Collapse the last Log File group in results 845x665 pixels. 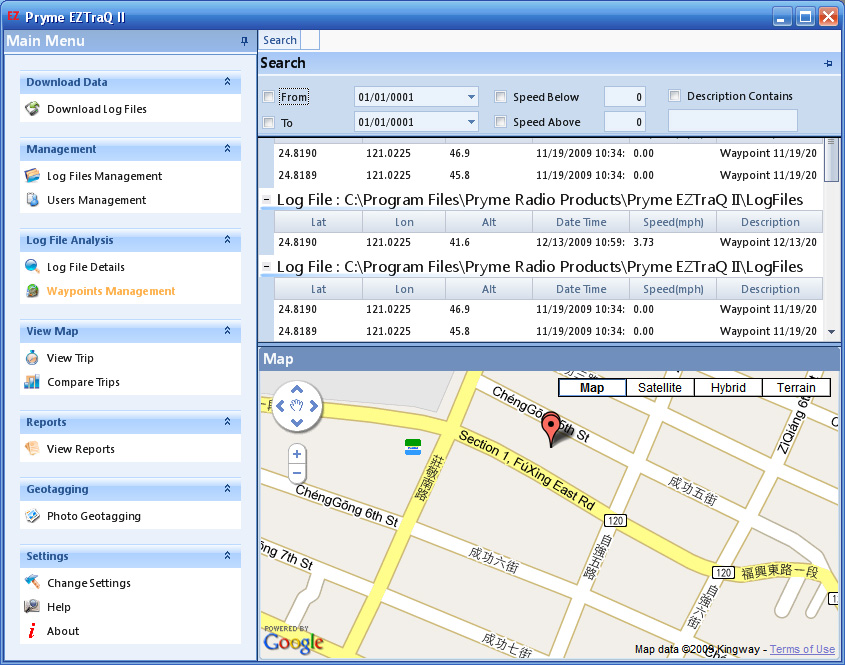click(266, 267)
